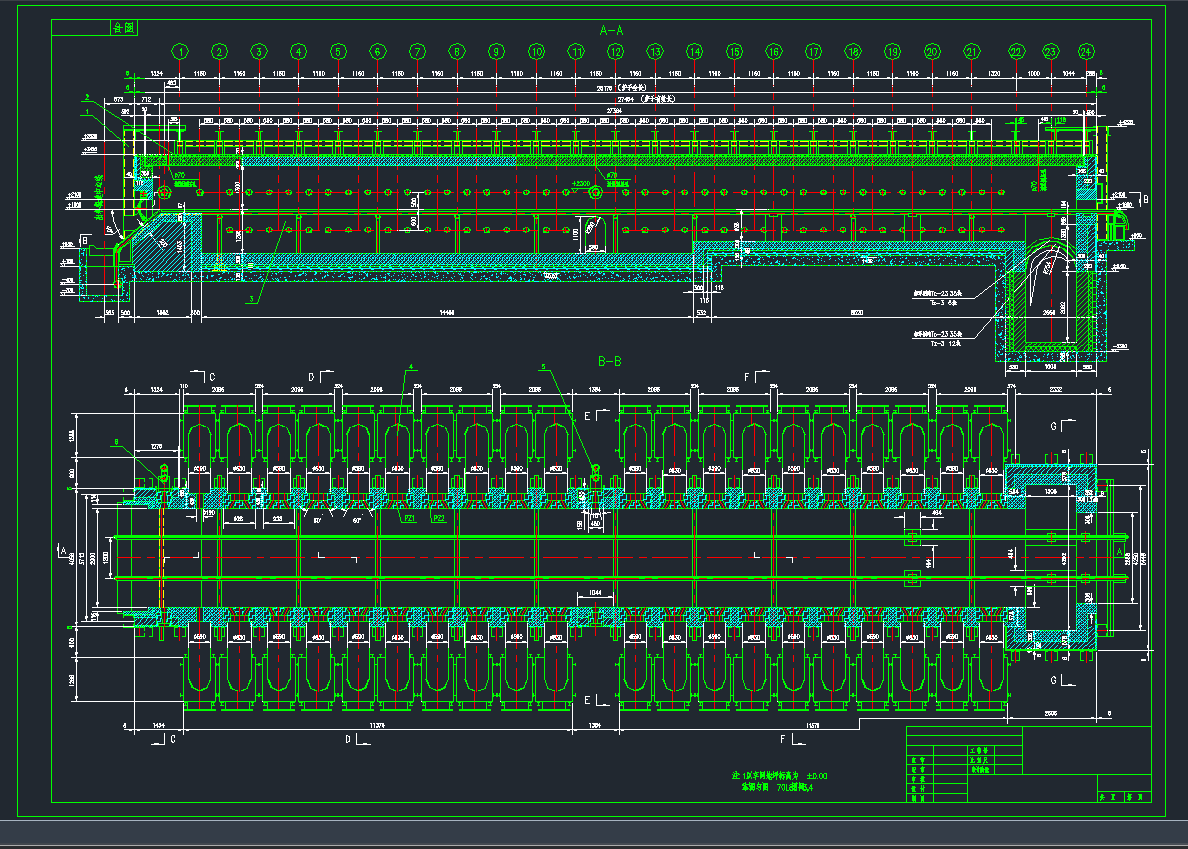Click grid axis bubble number 1

[180, 51]
